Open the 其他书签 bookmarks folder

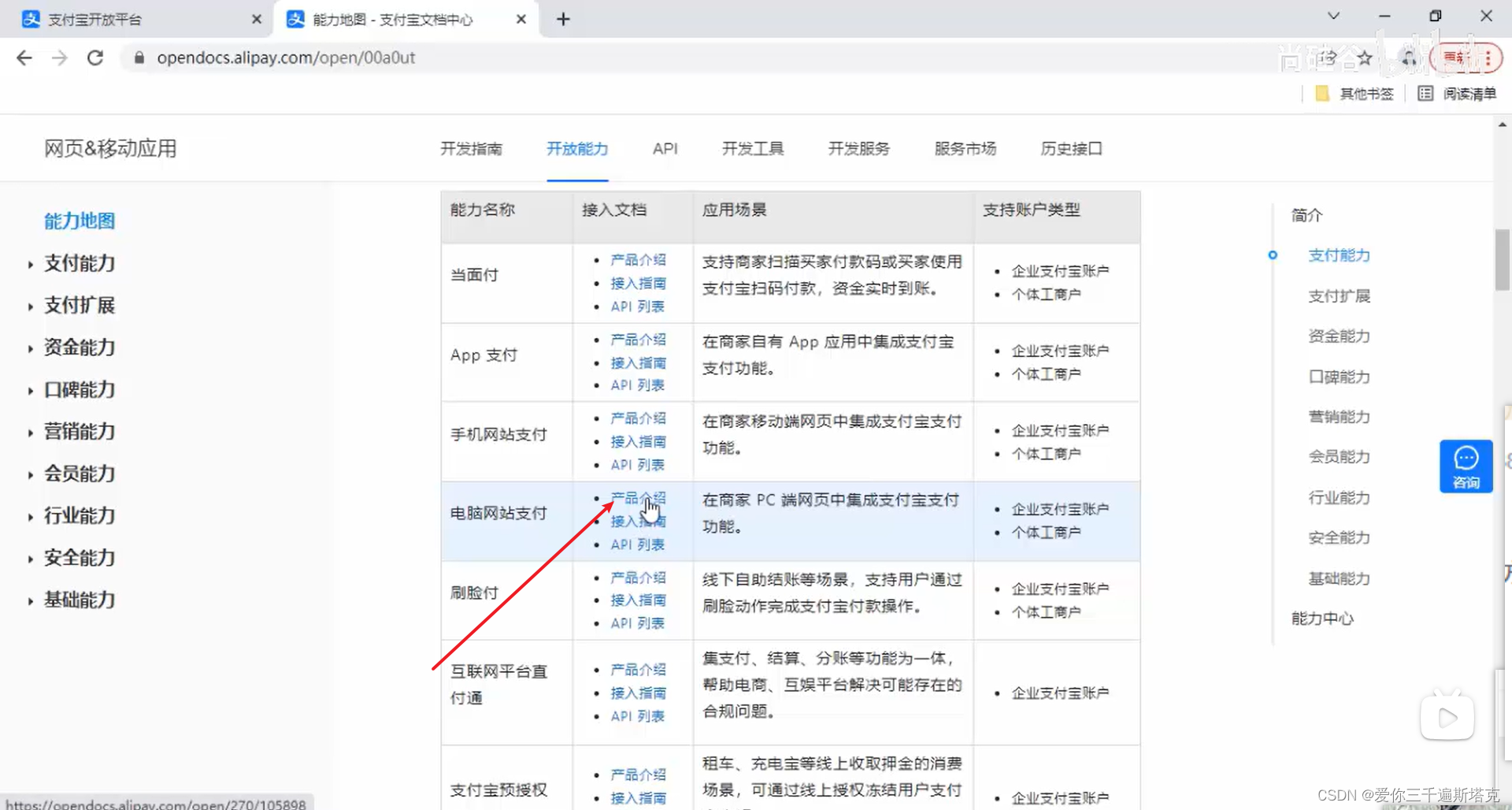tap(1355, 94)
